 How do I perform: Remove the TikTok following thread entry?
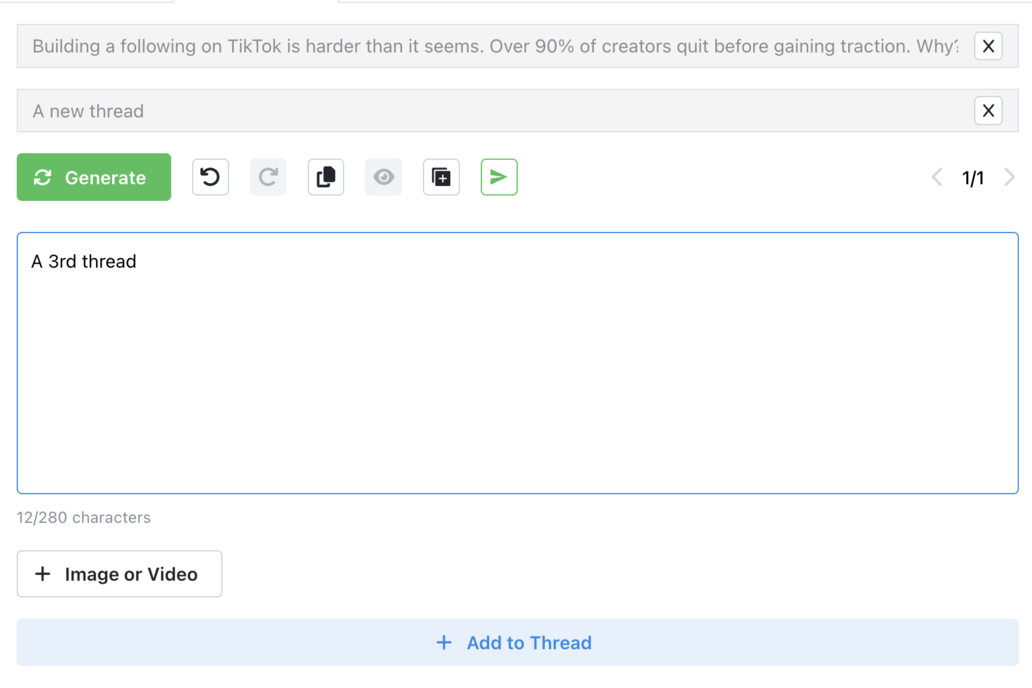(x=988, y=46)
